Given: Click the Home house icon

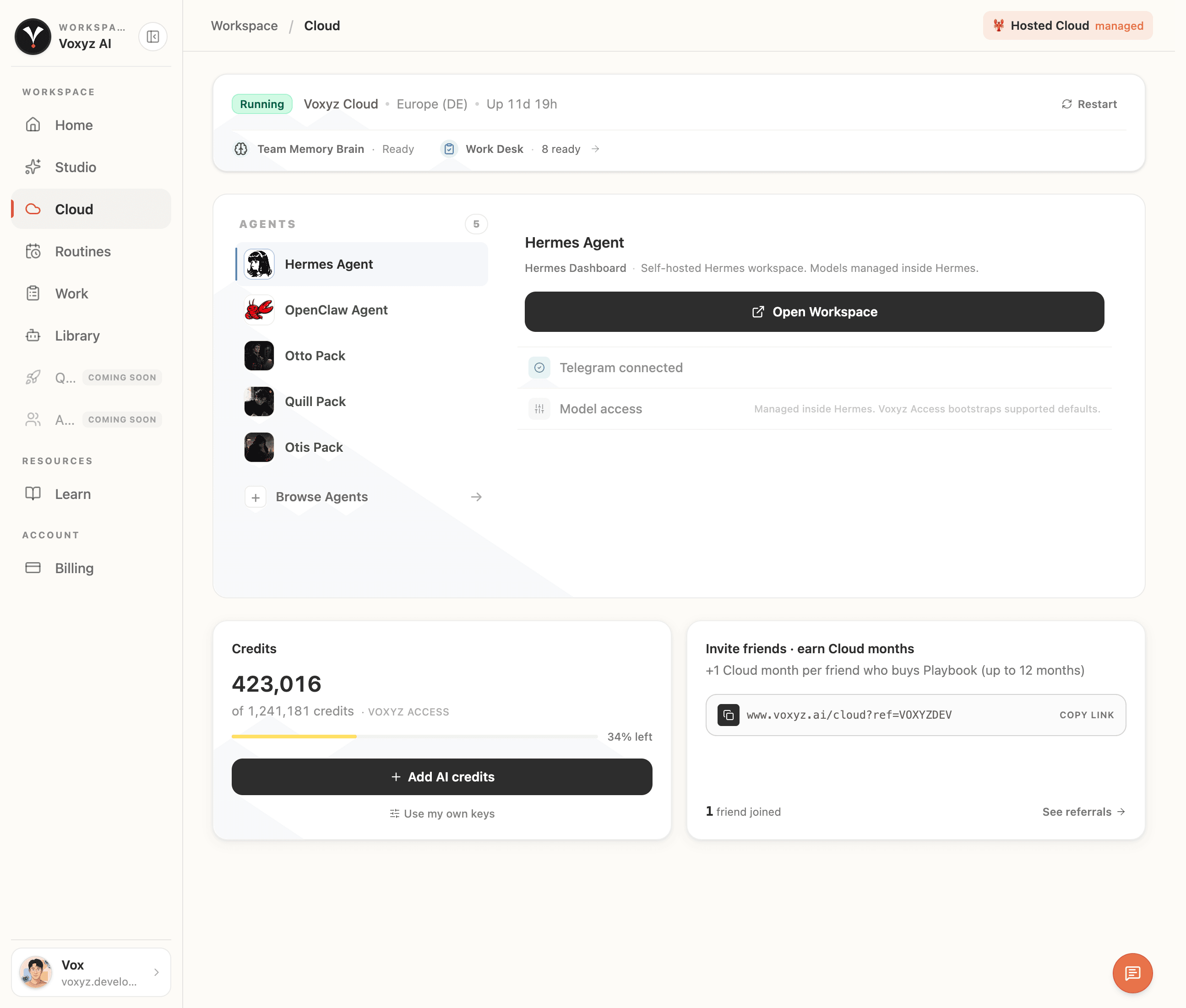Looking at the screenshot, I should 33,125.
